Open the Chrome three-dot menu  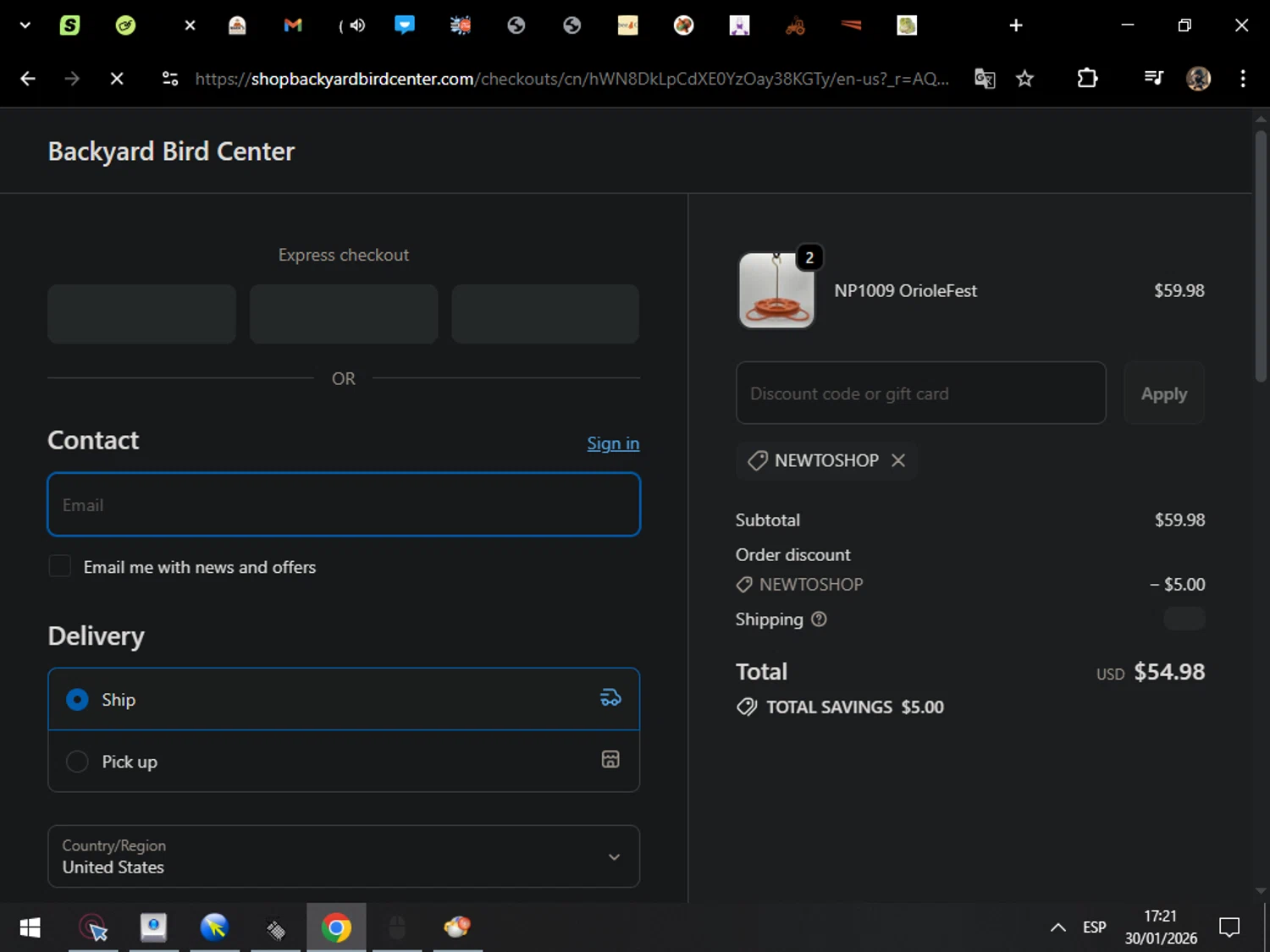tap(1243, 79)
